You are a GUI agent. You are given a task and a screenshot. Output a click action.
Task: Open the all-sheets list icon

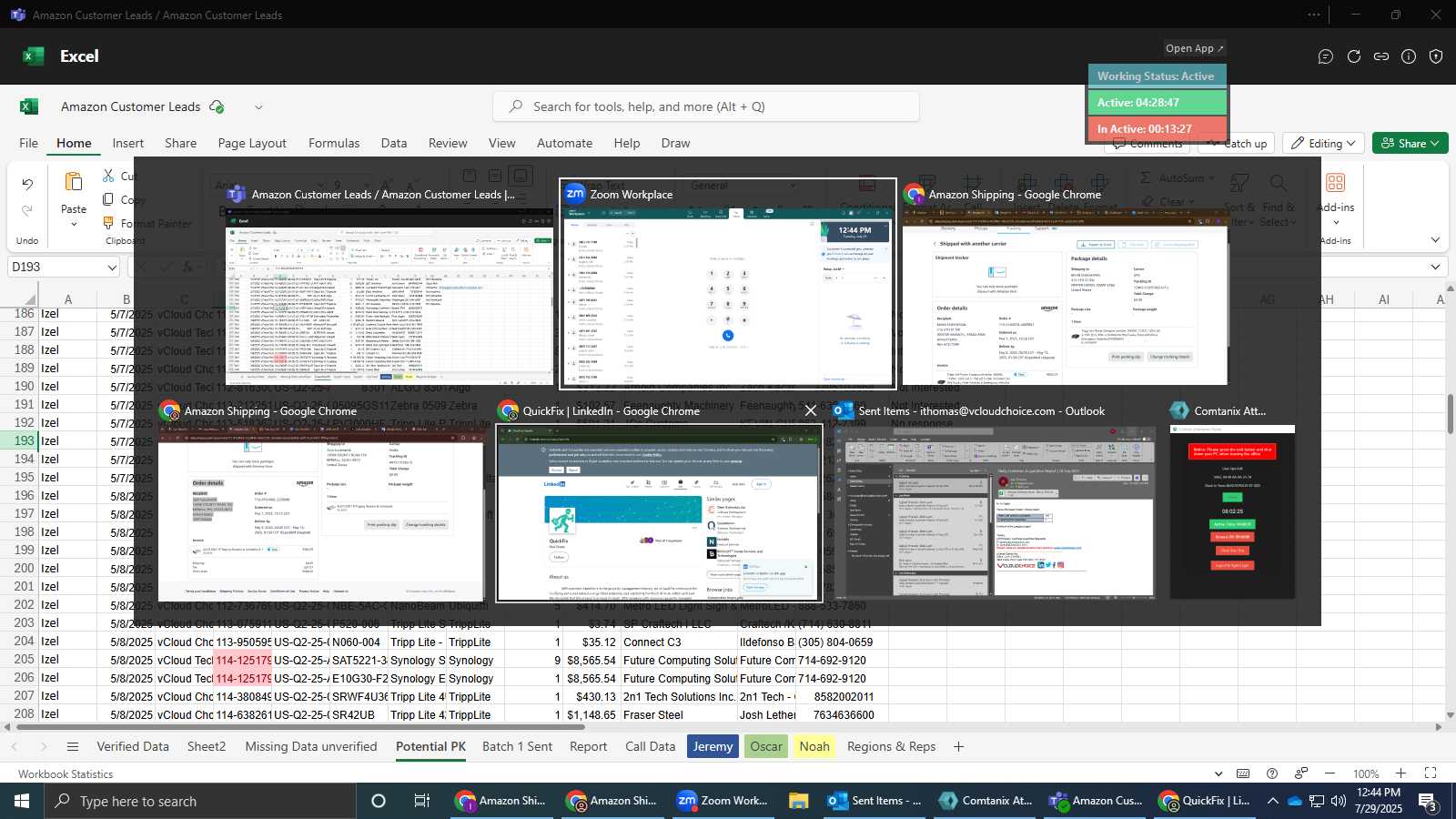[73, 747]
